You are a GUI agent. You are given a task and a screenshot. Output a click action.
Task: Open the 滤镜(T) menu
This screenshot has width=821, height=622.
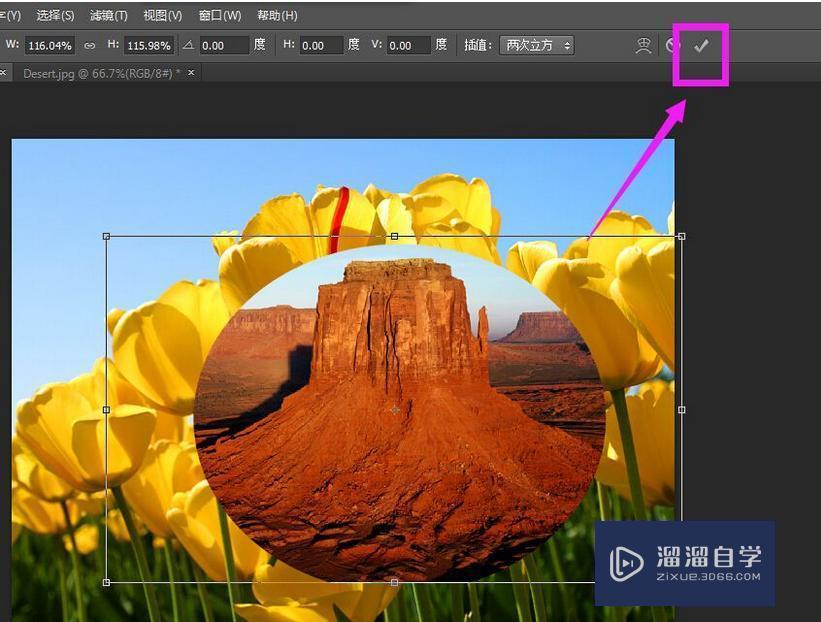coord(108,15)
